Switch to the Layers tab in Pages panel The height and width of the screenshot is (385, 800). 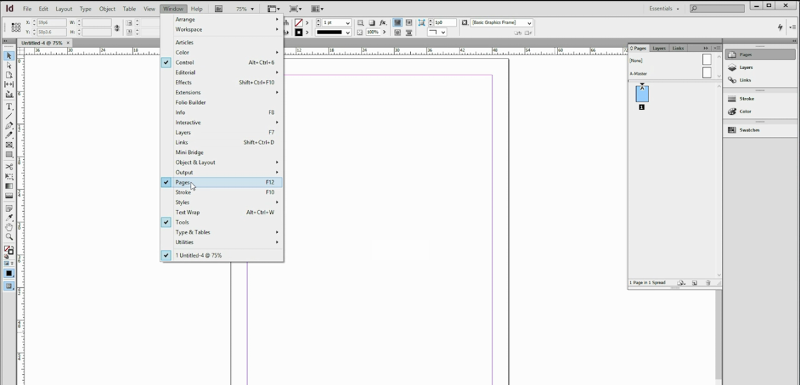click(659, 48)
